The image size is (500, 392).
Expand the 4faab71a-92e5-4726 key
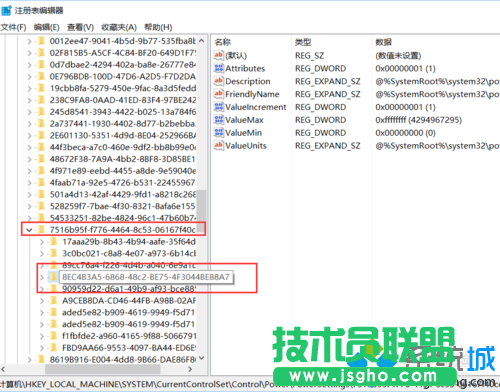[x=29, y=183]
